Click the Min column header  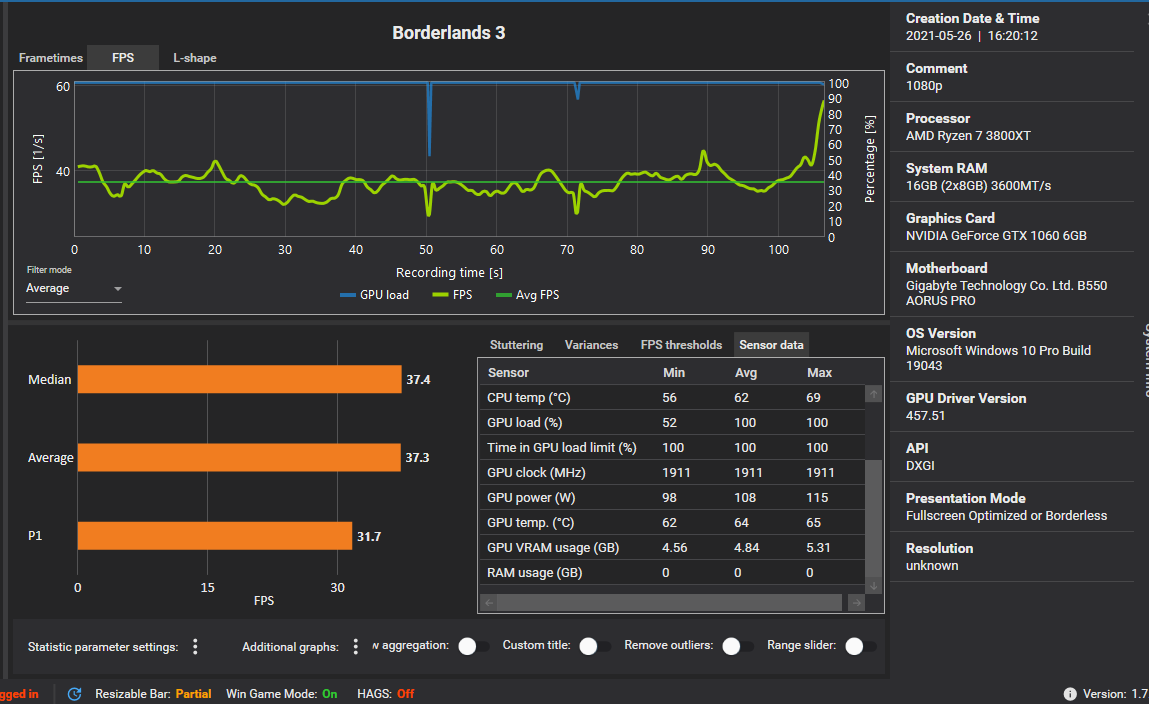pyautogui.click(x=674, y=373)
